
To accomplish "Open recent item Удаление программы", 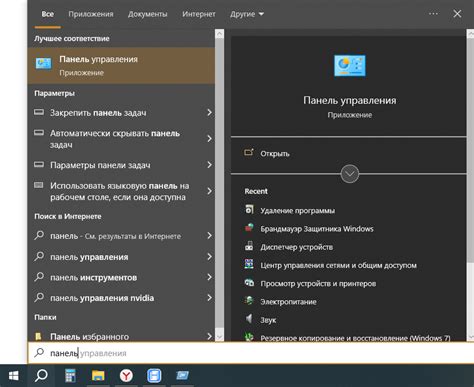I will coord(297,211).
